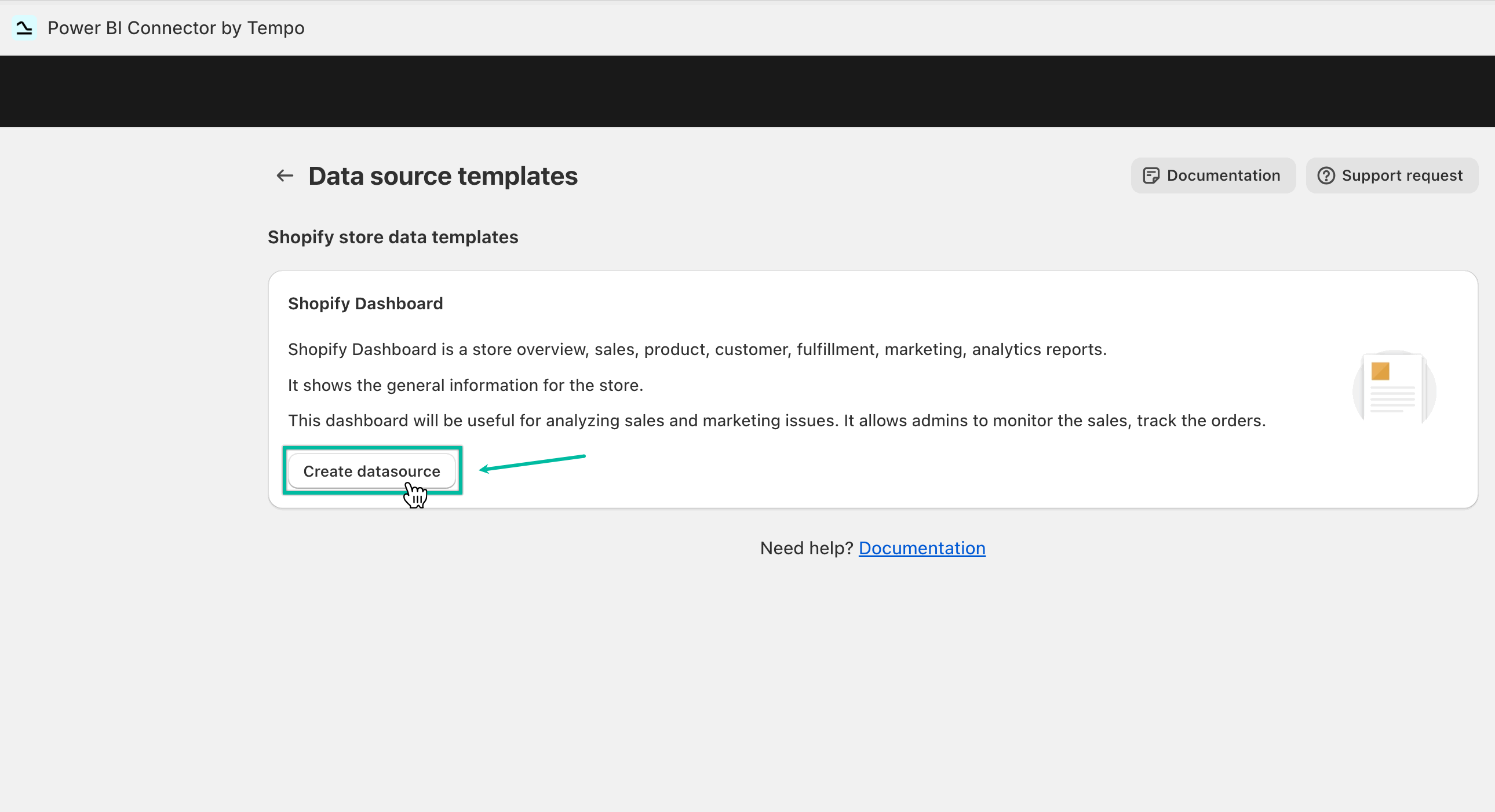This screenshot has width=1495, height=812.
Task: Click the black banner below the header
Action: point(747,91)
